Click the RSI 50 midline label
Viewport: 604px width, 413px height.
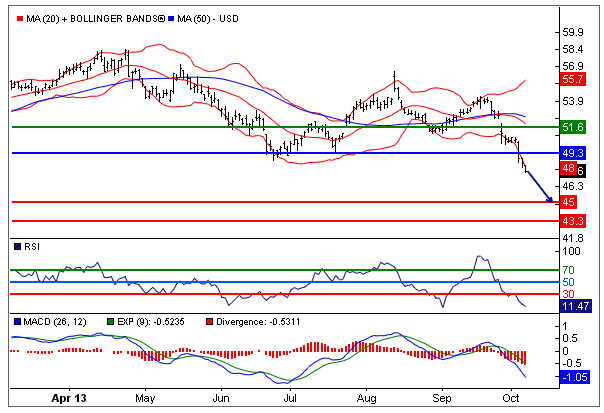coord(569,282)
